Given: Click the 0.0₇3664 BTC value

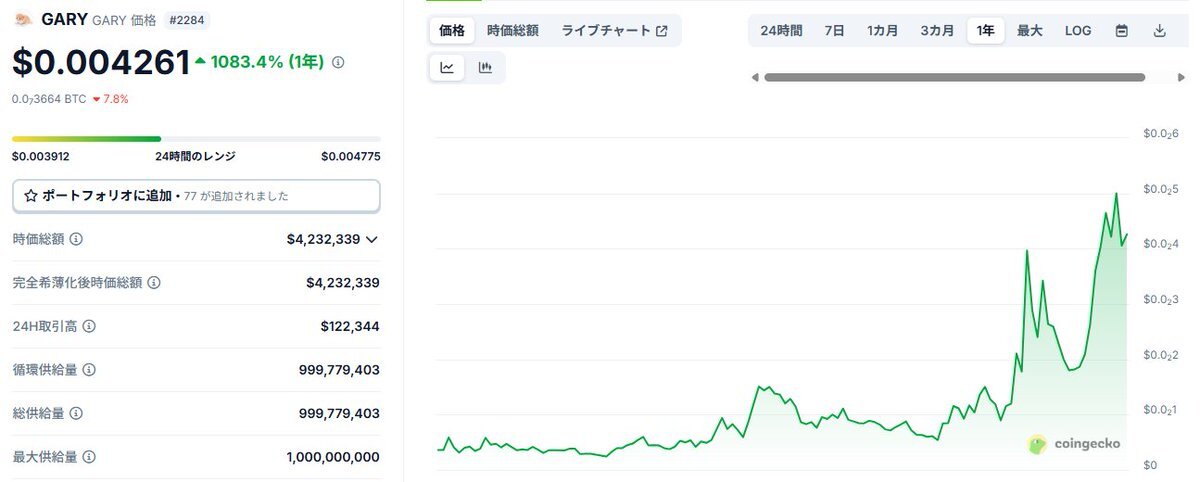Looking at the screenshot, I should point(49,99).
